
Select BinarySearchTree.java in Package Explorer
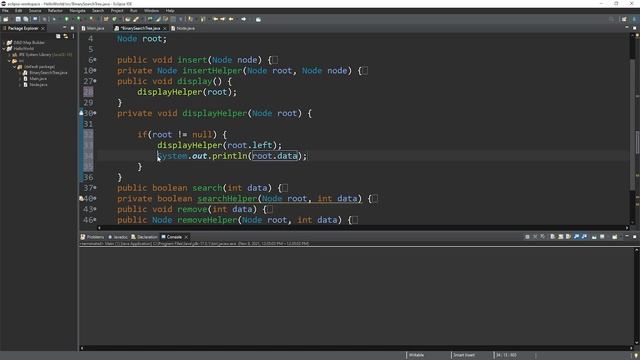click(45, 73)
